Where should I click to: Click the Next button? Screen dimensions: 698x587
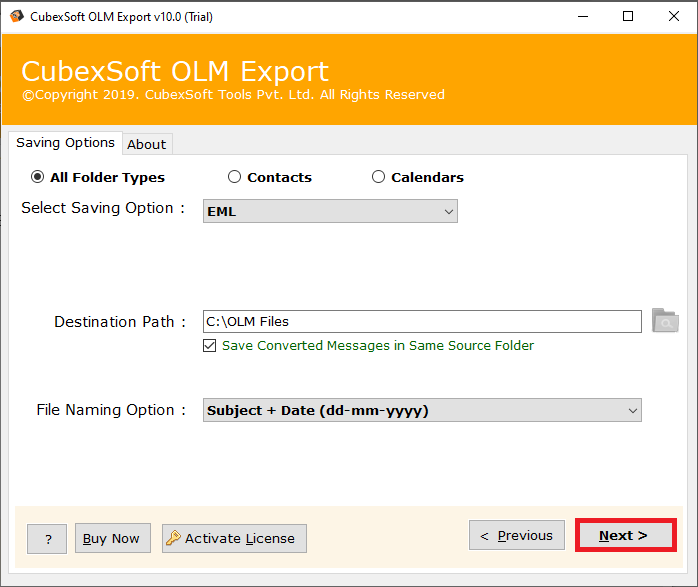625,535
